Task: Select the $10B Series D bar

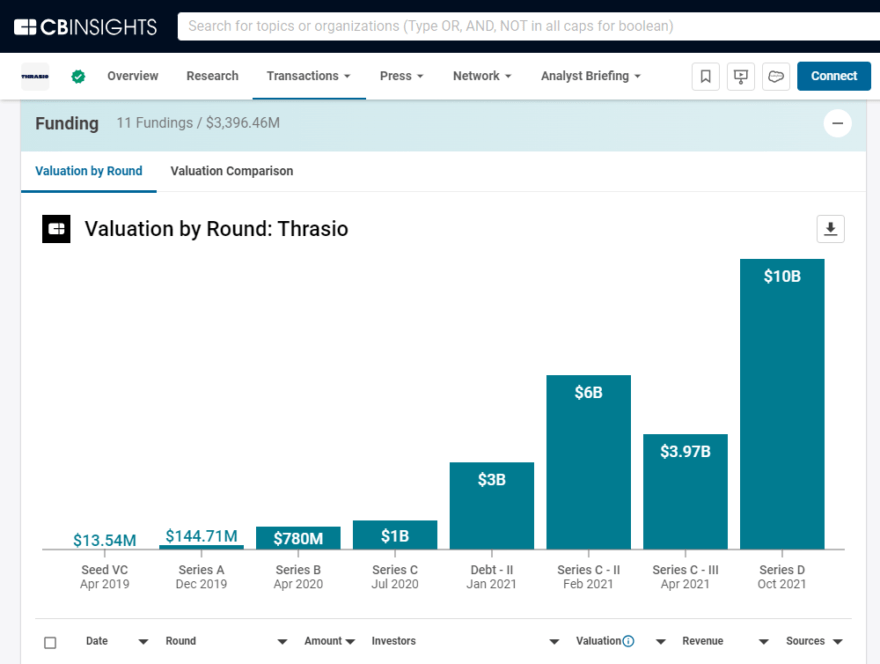Action: (782, 400)
